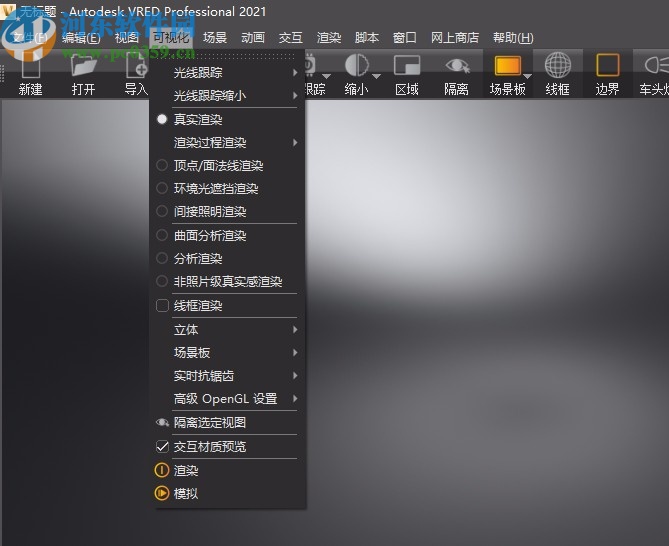The width and height of the screenshot is (669, 546).
Task: Open the 编辑(E) menu
Action: (81, 38)
